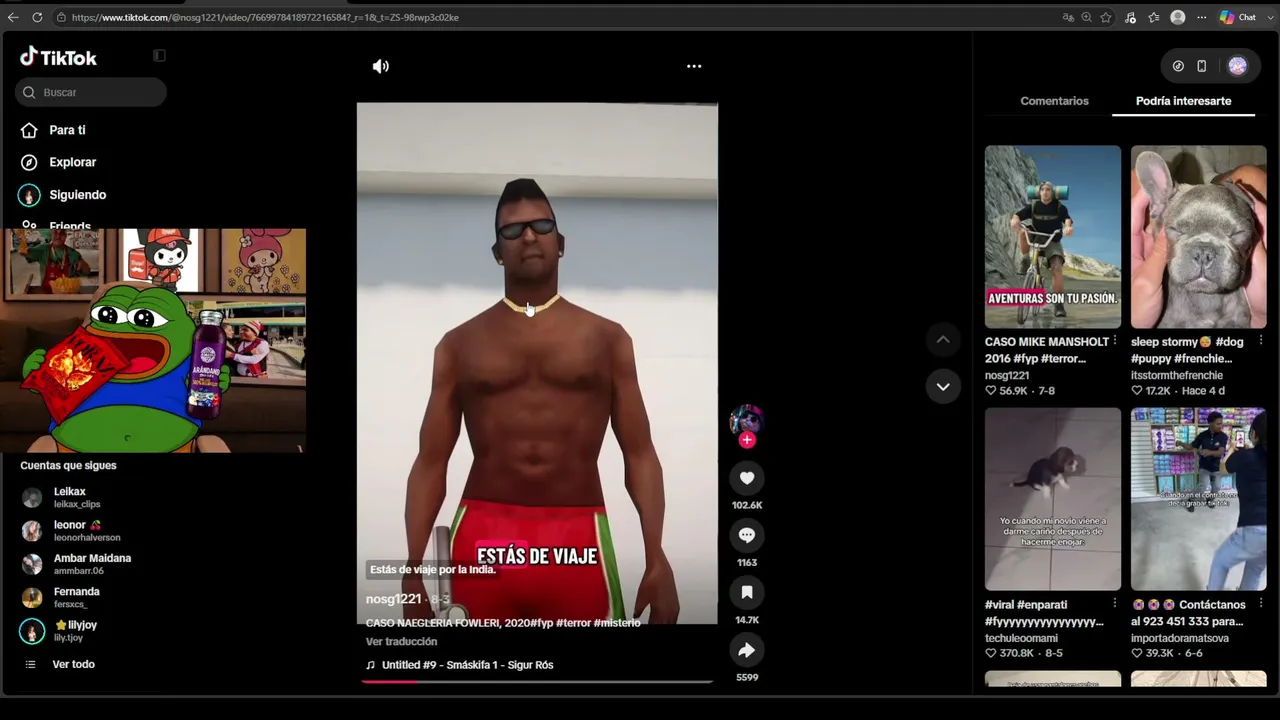The height and width of the screenshot is (720, 1280).
Task: Open the #viral #enparati puppy video thumbnail
Action: pyautogui.click(x=1053, y=499)
